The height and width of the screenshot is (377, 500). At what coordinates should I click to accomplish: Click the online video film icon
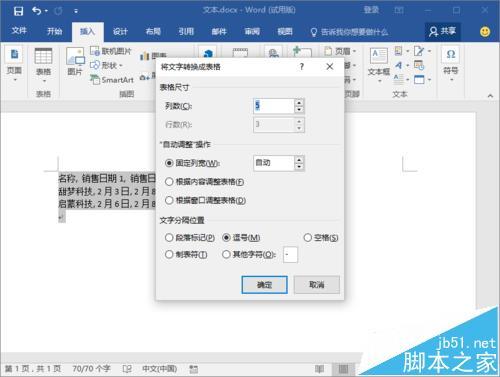point(240,53)
